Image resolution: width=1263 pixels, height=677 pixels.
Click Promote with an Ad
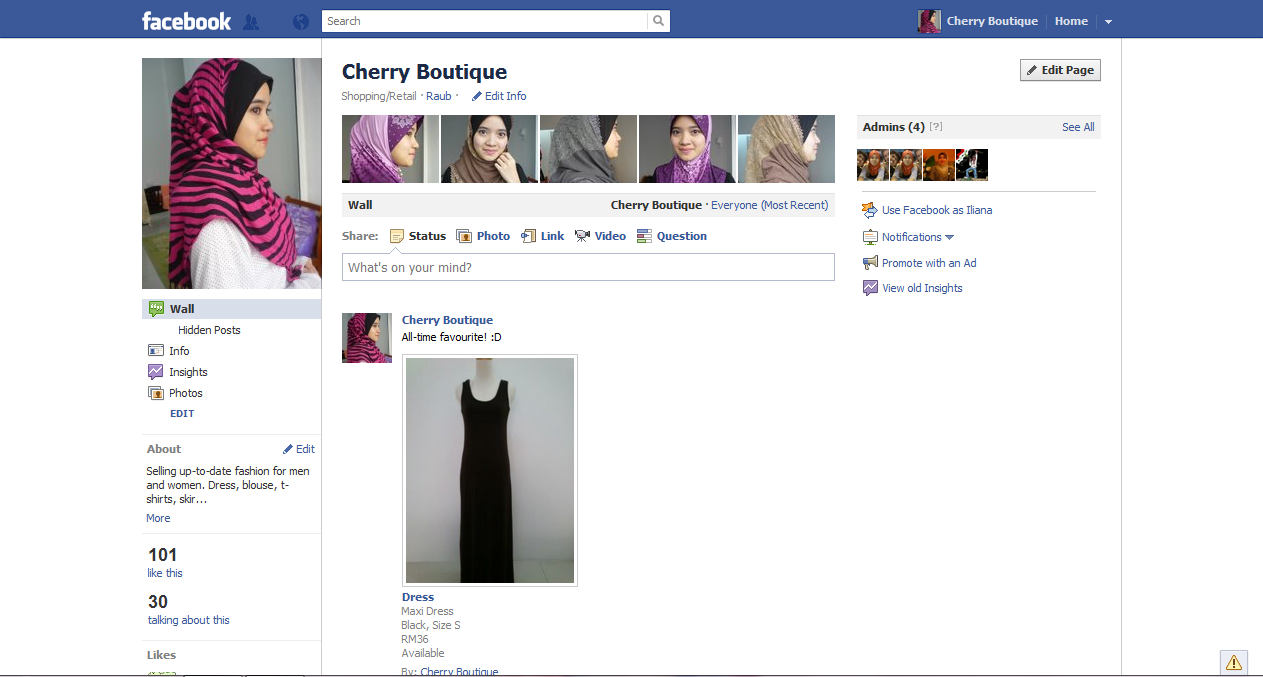tap(929, 263)
